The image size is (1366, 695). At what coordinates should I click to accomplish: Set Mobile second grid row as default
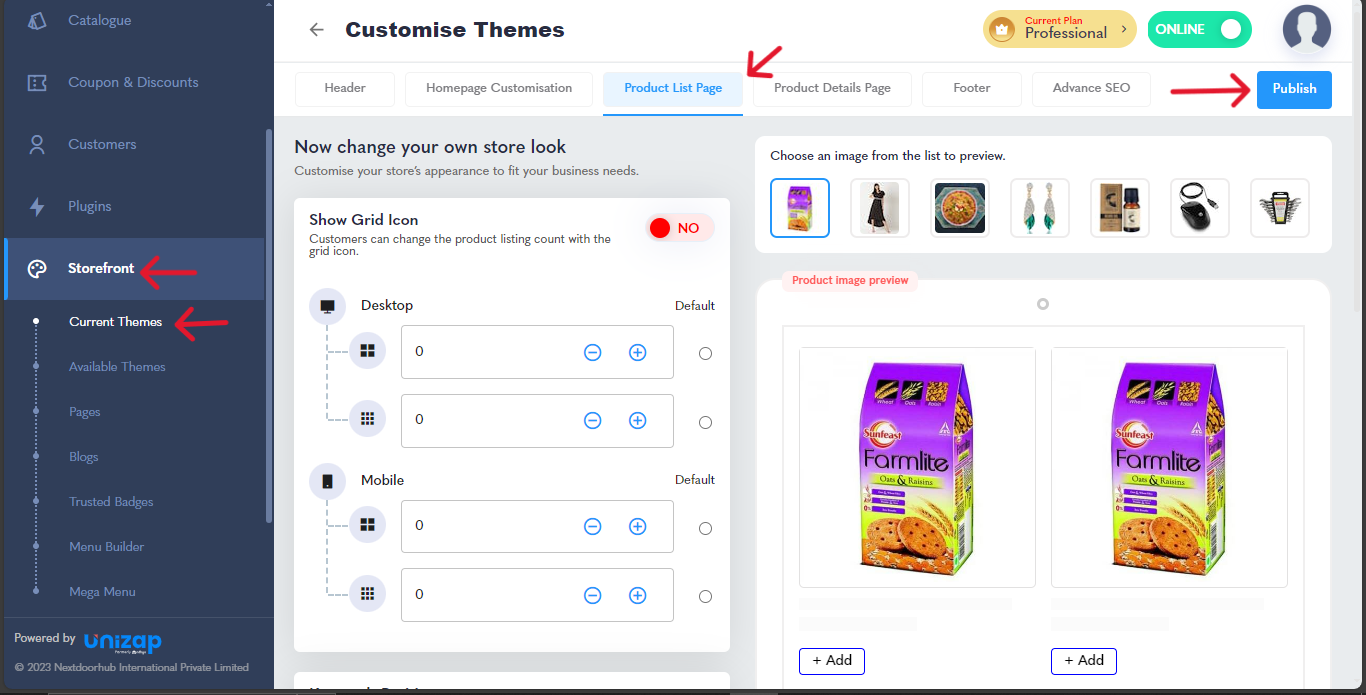(705, 596)
